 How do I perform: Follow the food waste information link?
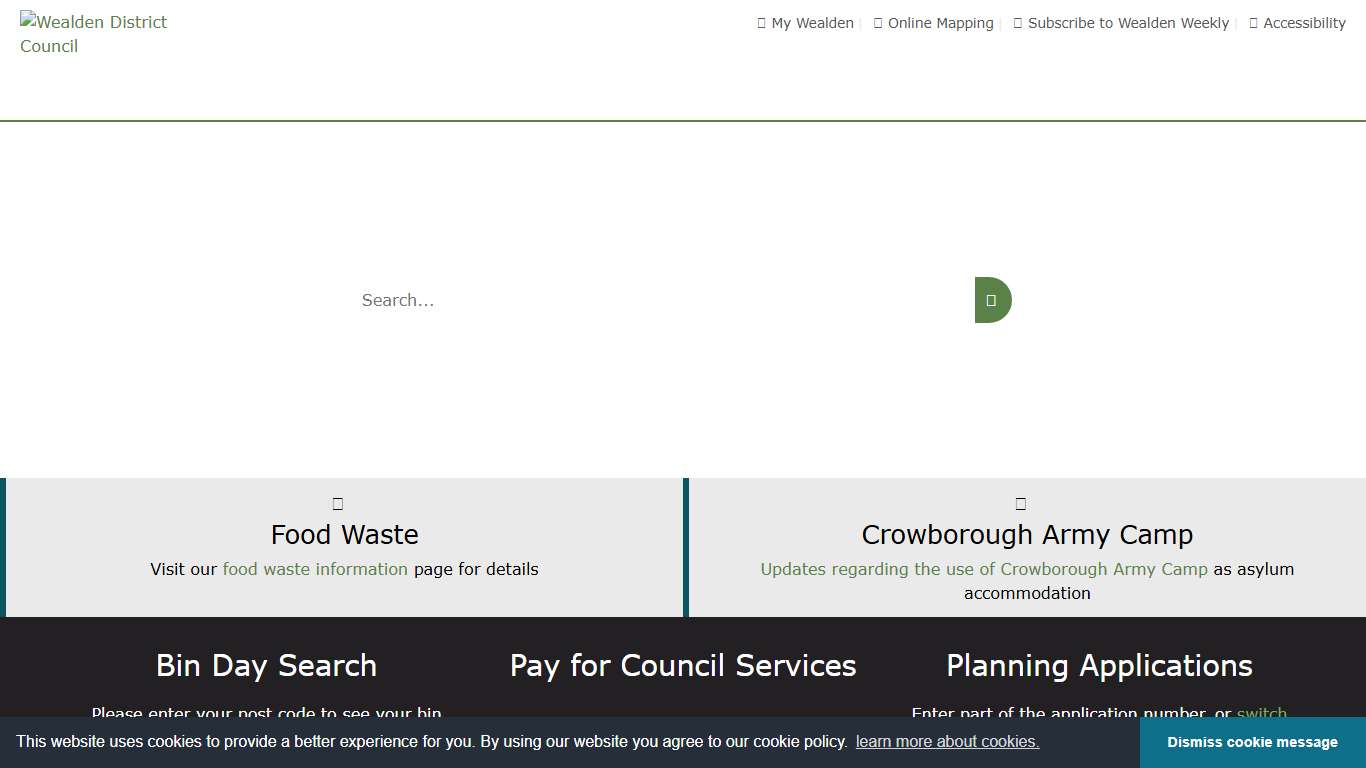coord(315,569)
